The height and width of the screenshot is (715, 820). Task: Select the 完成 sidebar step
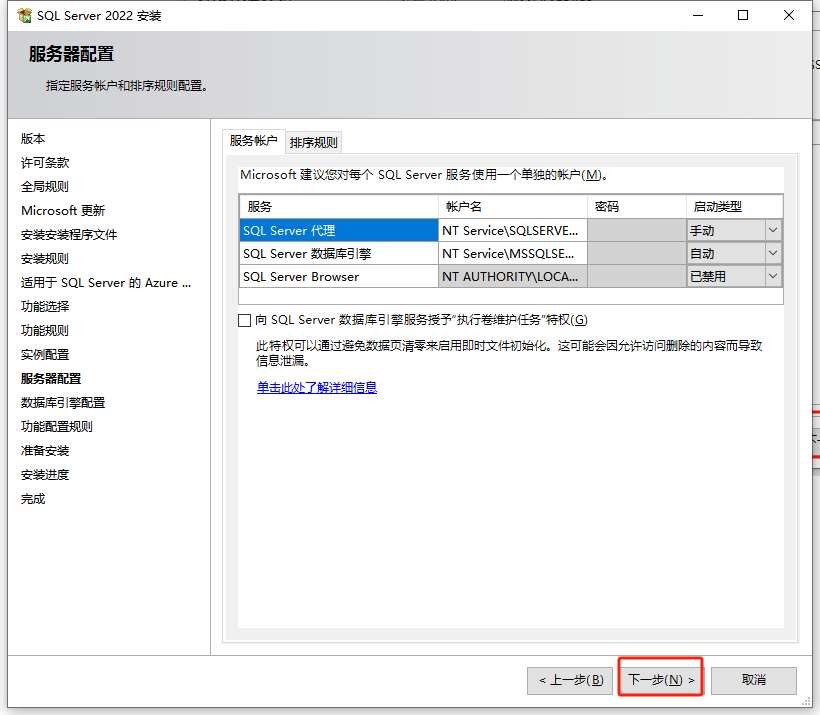(33, 499)
